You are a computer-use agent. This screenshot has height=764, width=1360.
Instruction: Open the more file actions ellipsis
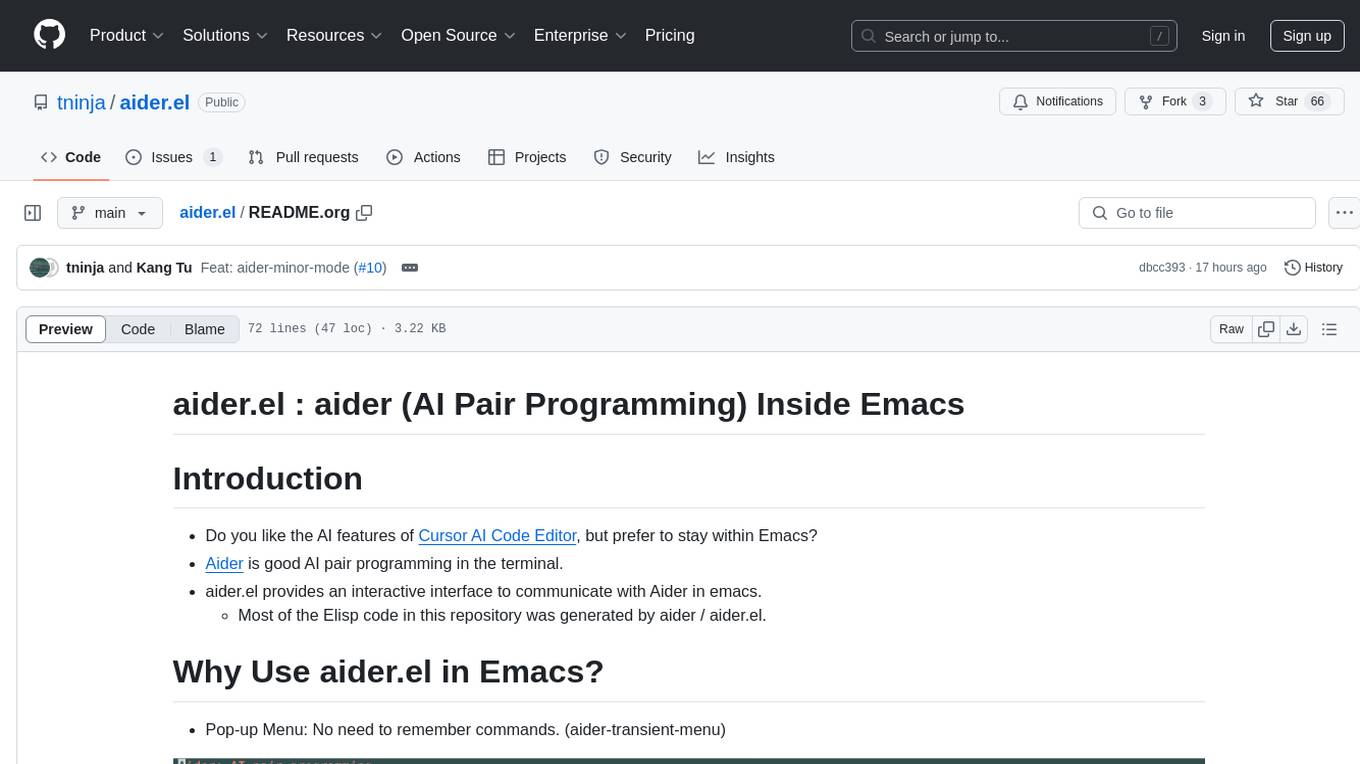pyautogui.click(x=1344, y=213)
